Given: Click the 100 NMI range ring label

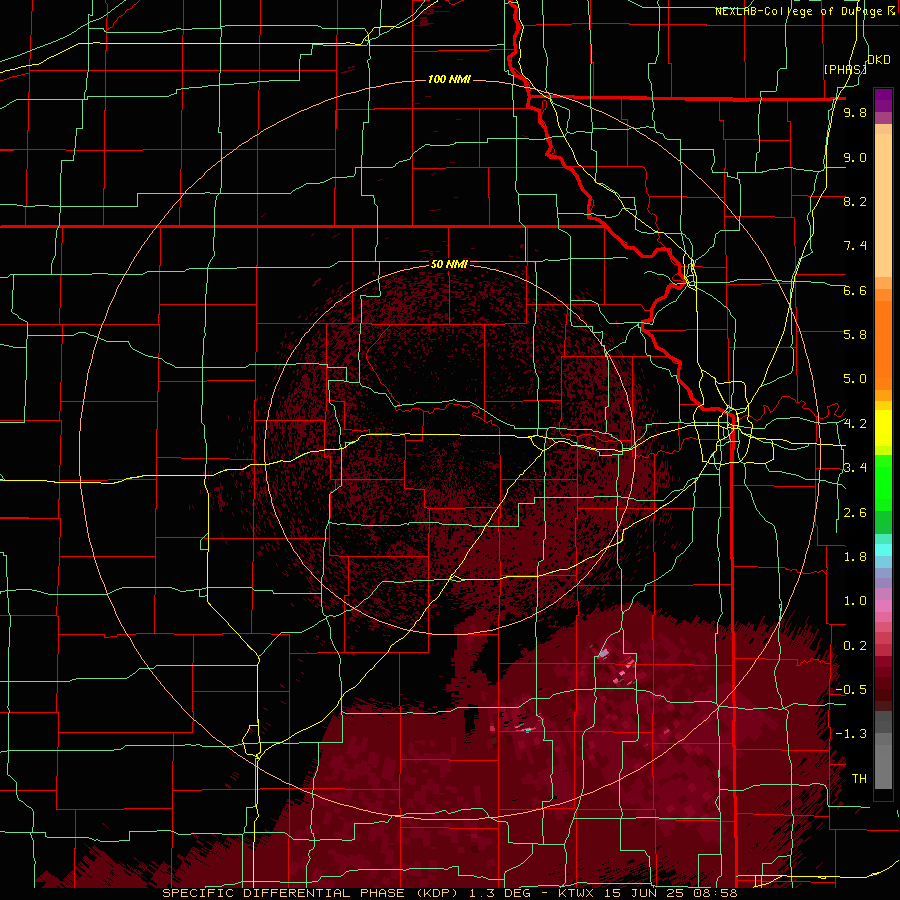Looking at the screenshot, I should point(449,79).
